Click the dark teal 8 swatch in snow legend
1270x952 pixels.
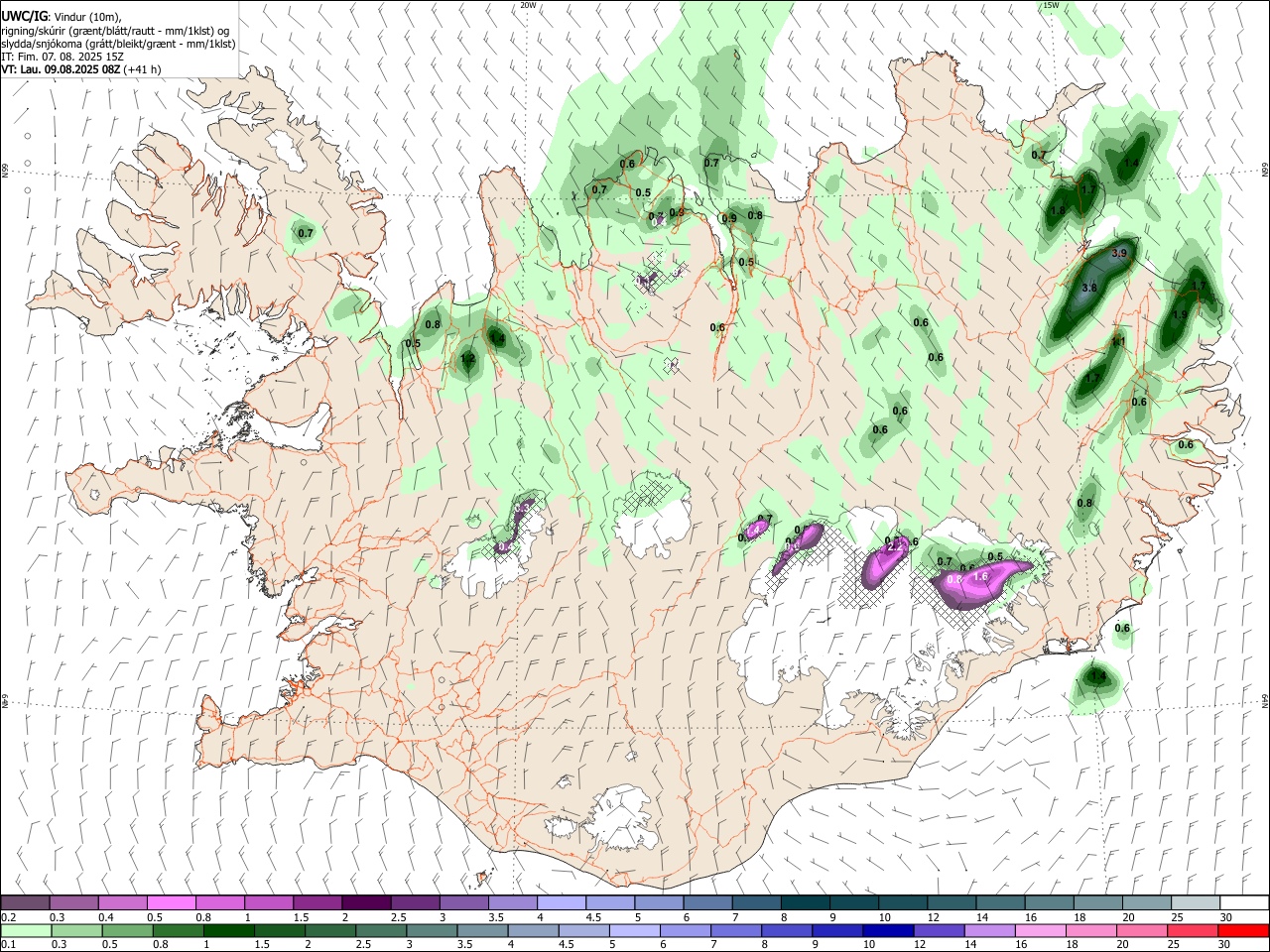click(806, 902)
